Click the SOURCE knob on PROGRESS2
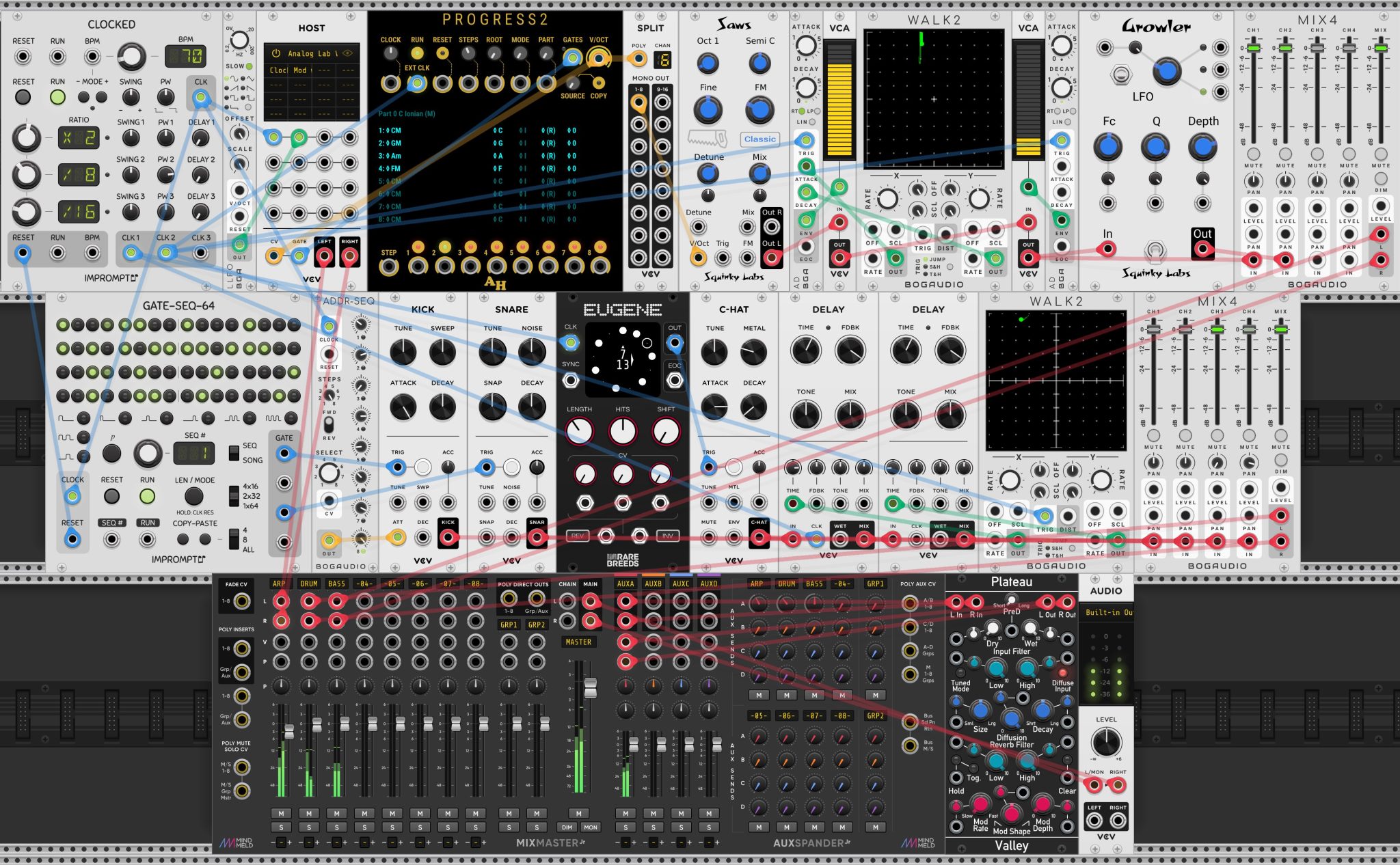The width and height of the screenshot is (1400, 865). pyautogui.click(x=573, y=83)
